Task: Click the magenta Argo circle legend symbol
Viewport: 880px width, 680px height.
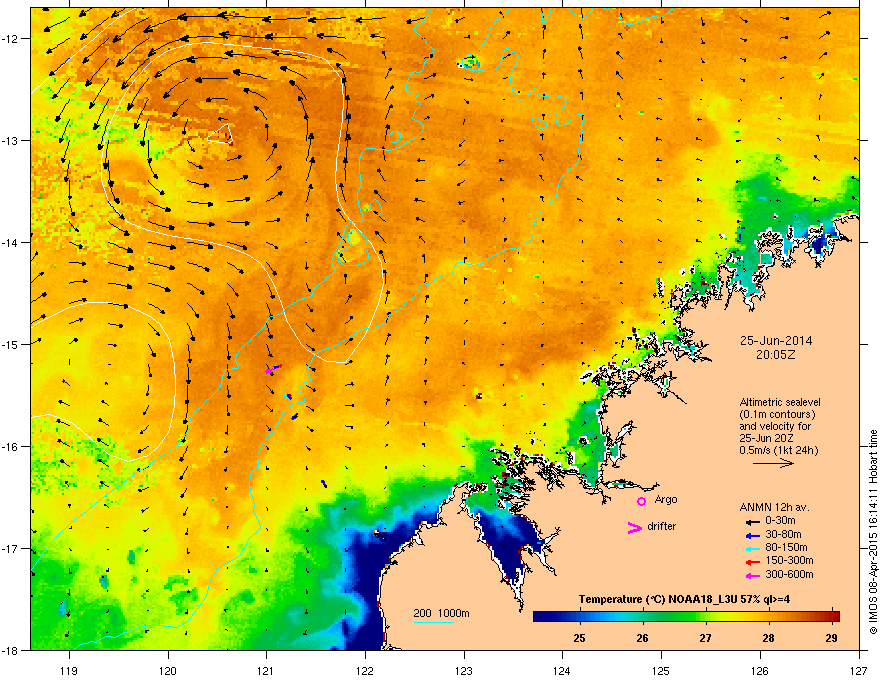Action: pos(641,501)
